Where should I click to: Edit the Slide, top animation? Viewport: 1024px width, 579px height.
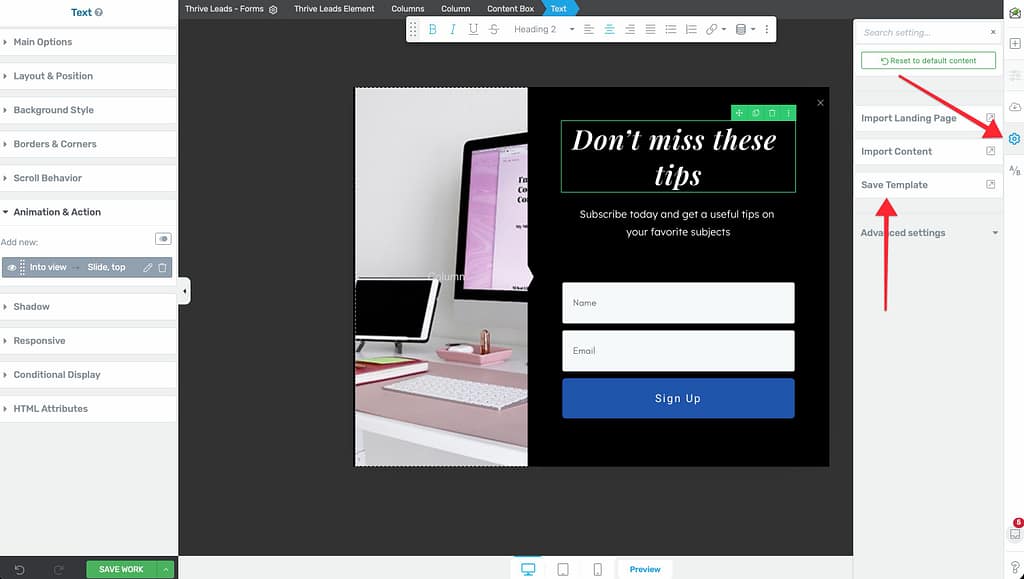tap(147, 268)
